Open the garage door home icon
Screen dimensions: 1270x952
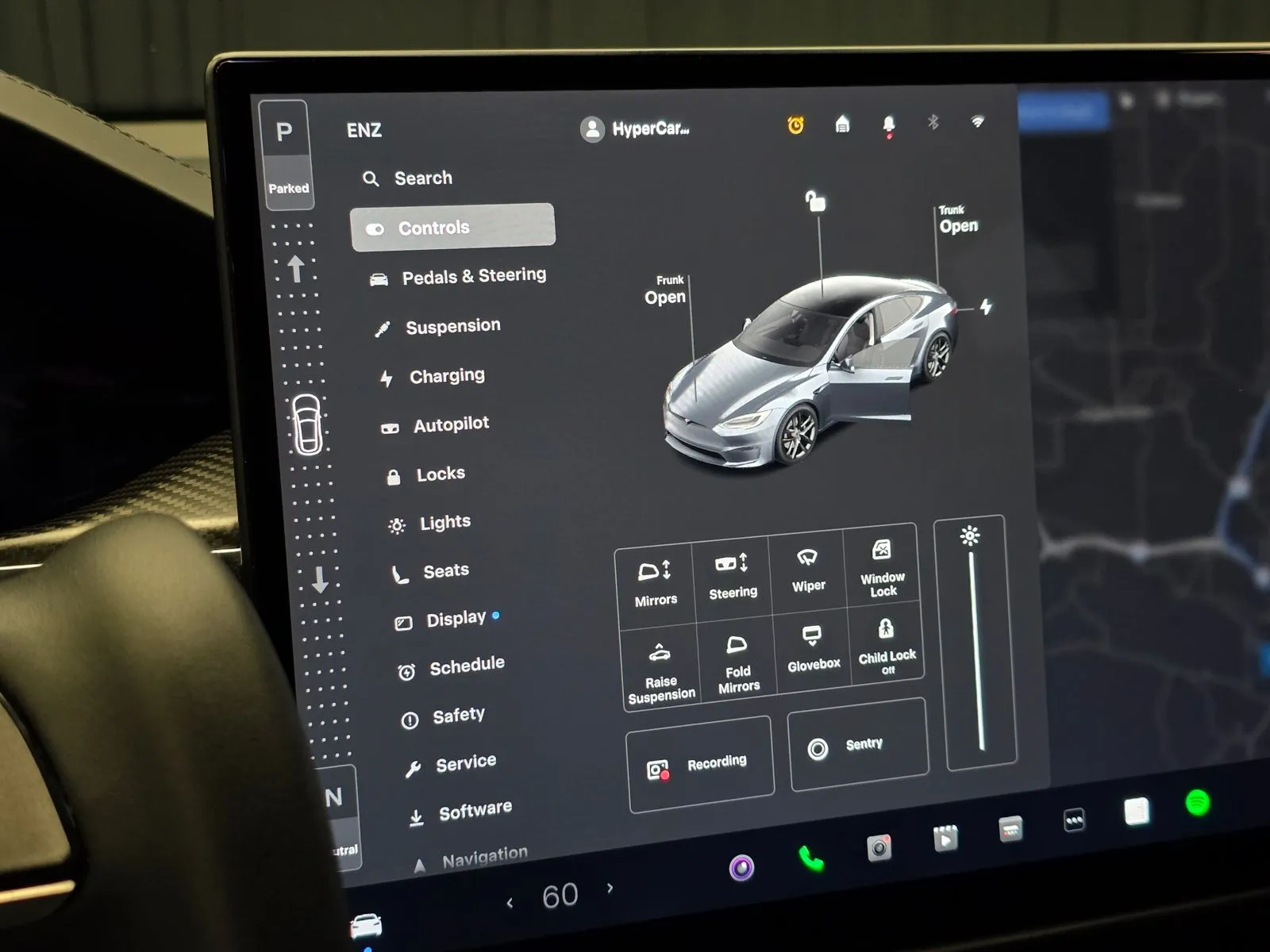pos(842,125)
